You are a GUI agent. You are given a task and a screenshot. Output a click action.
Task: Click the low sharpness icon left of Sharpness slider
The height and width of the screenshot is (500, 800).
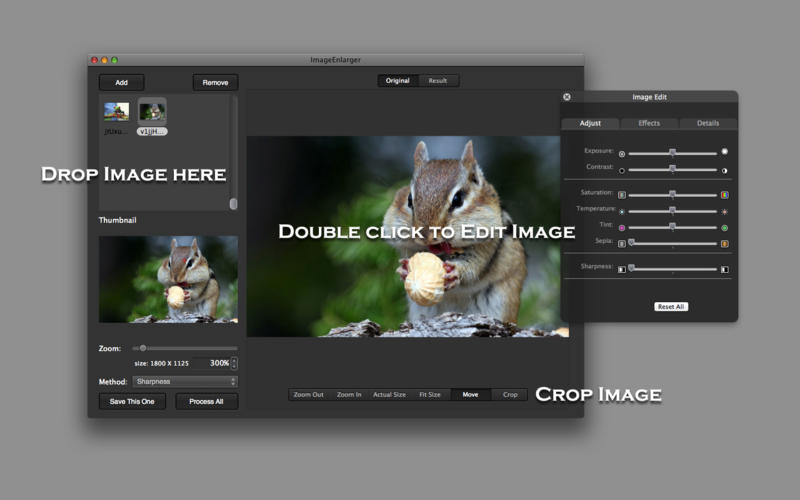621,269
